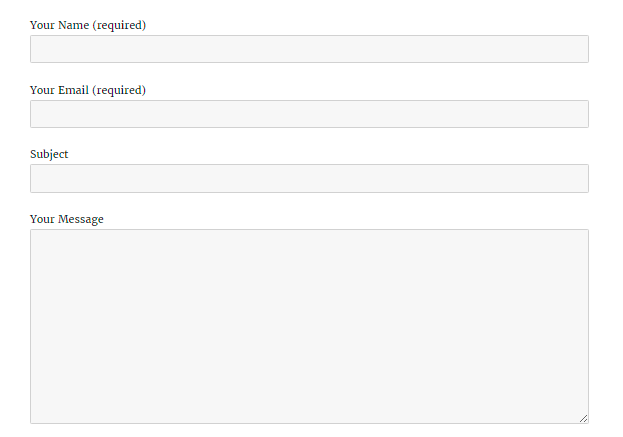This screenshot has width=623, height=437.
Task: Click the "Your Message" label text
Action: point(67,219)
